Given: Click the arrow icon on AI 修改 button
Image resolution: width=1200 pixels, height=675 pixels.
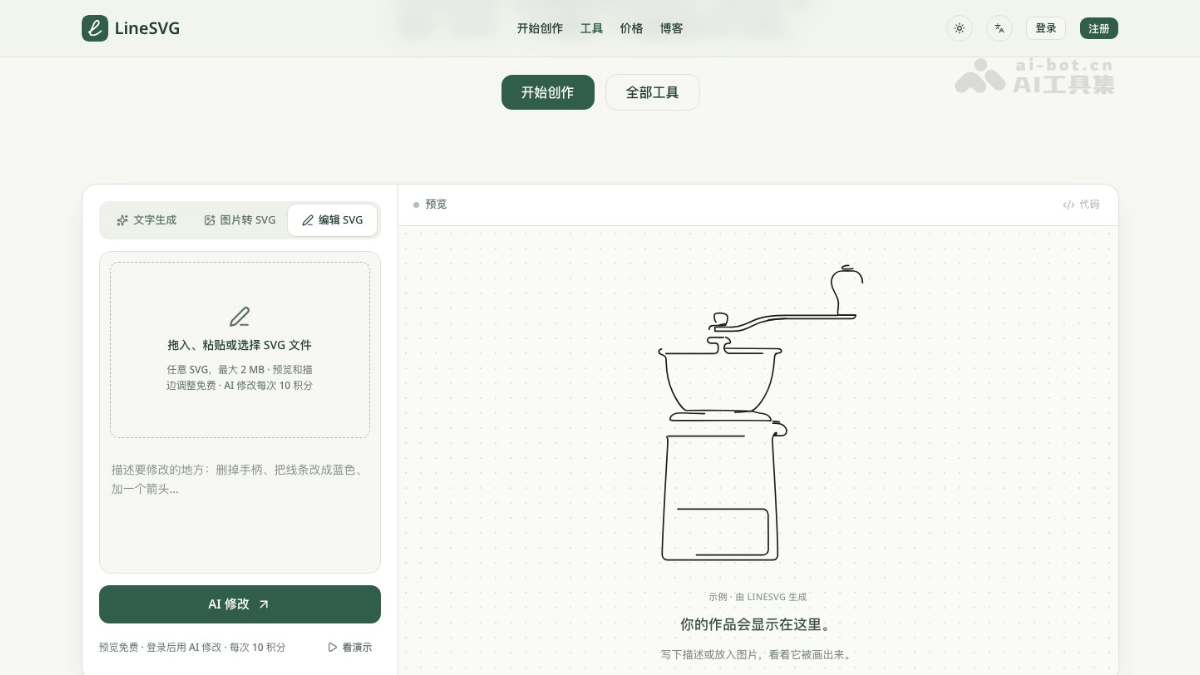Looking at the screenshot, I should tap(264, 604).
